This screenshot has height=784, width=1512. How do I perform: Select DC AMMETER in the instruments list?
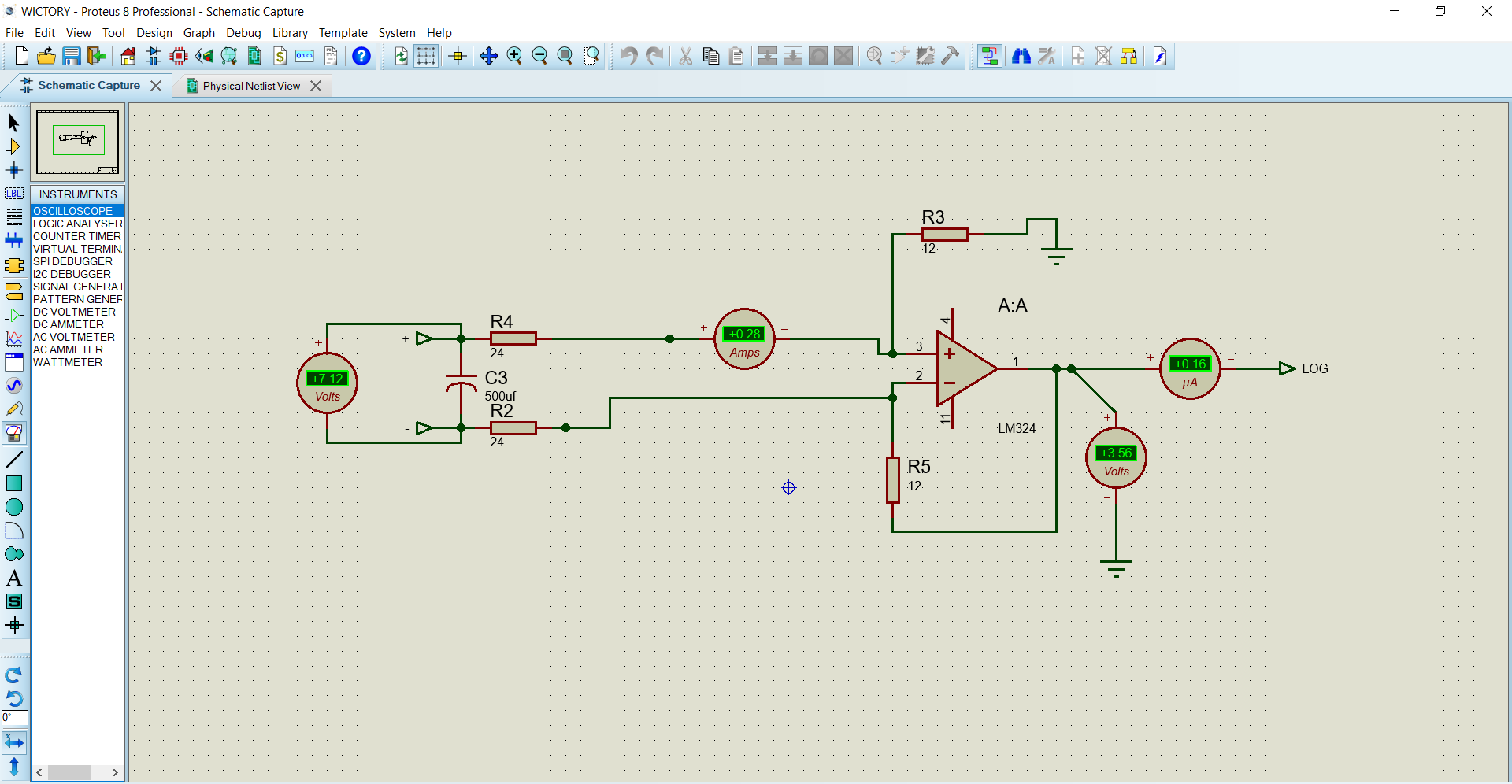pyautogui.click(x=77, y=324)
